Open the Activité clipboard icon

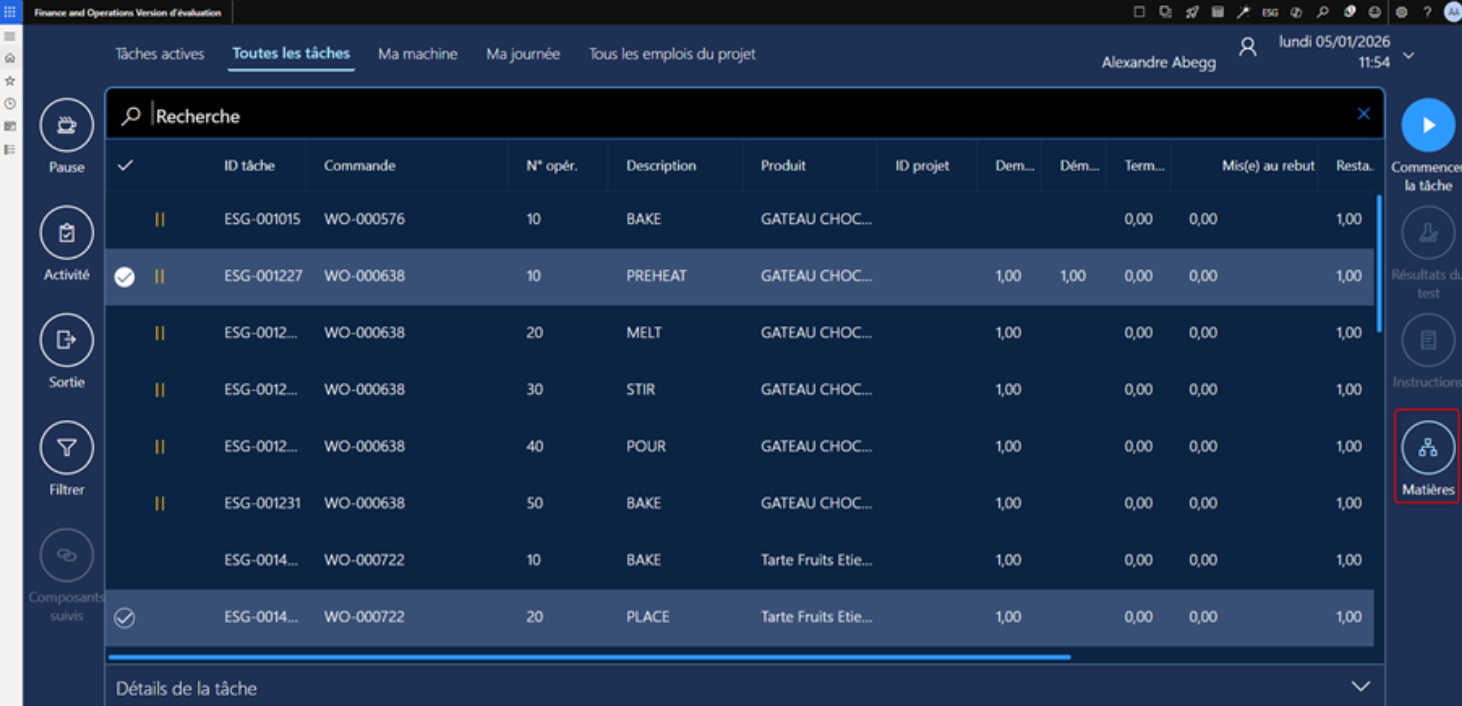[66, 234]
